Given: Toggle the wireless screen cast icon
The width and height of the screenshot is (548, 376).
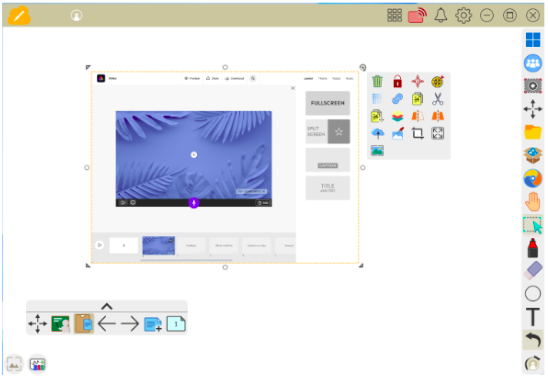Looking at the screenshot, I should [417, 16].
